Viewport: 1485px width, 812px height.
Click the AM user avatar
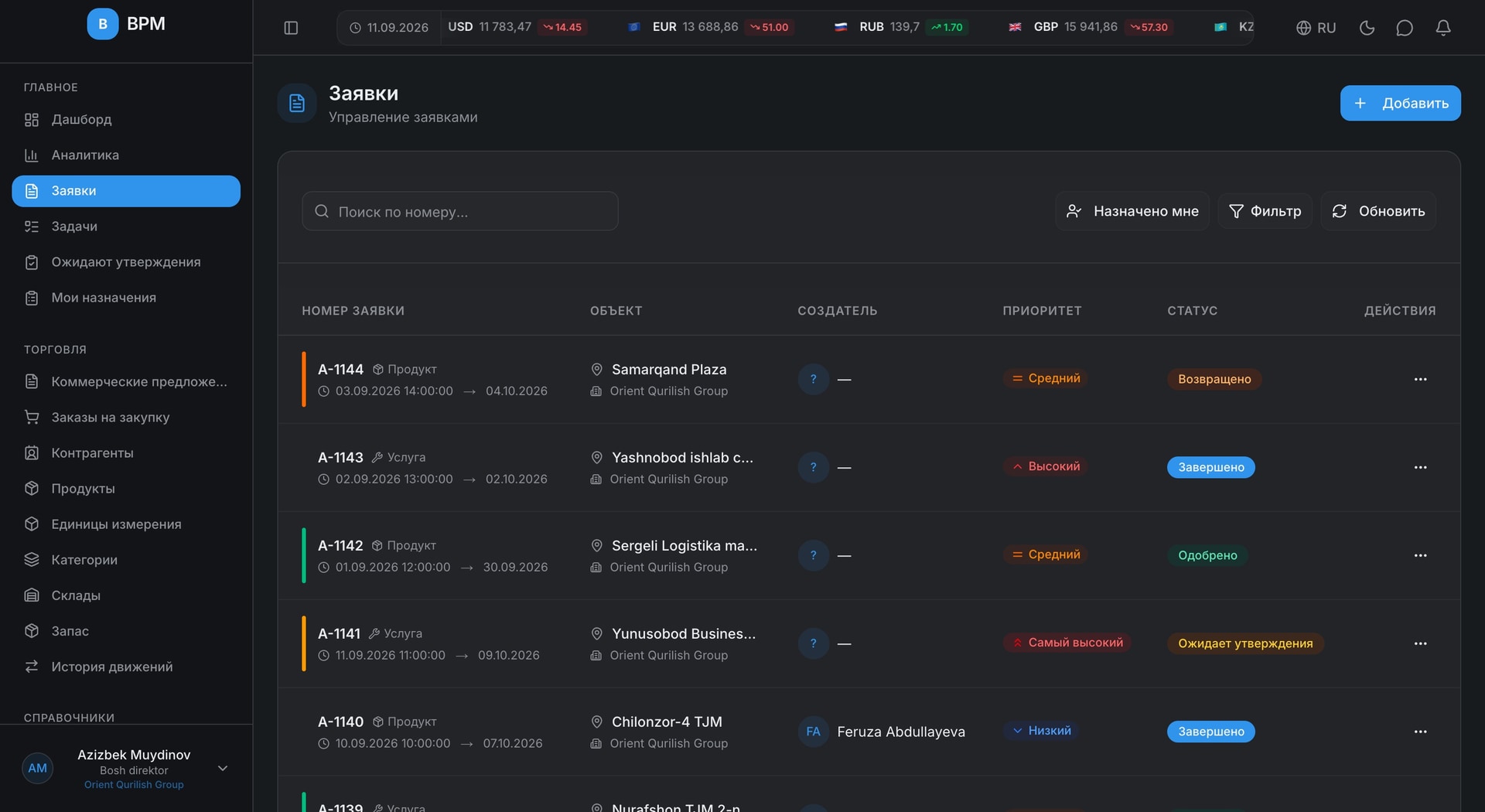tap(38, 769)
